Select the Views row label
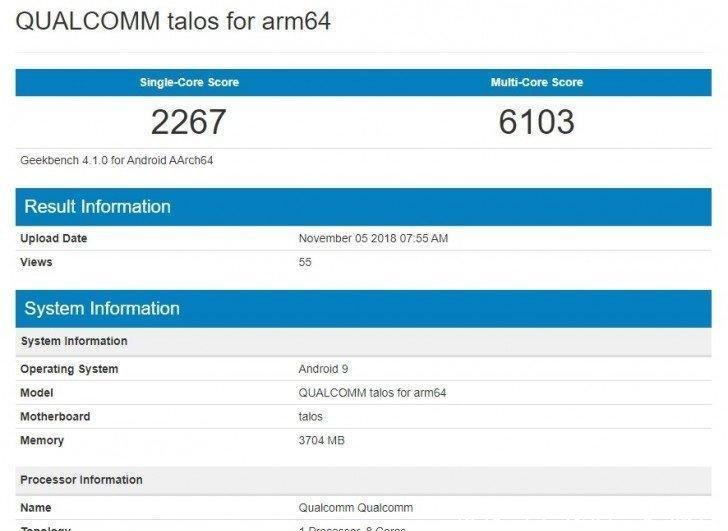This screenshot has width=728, height=531. click(36, 262)
